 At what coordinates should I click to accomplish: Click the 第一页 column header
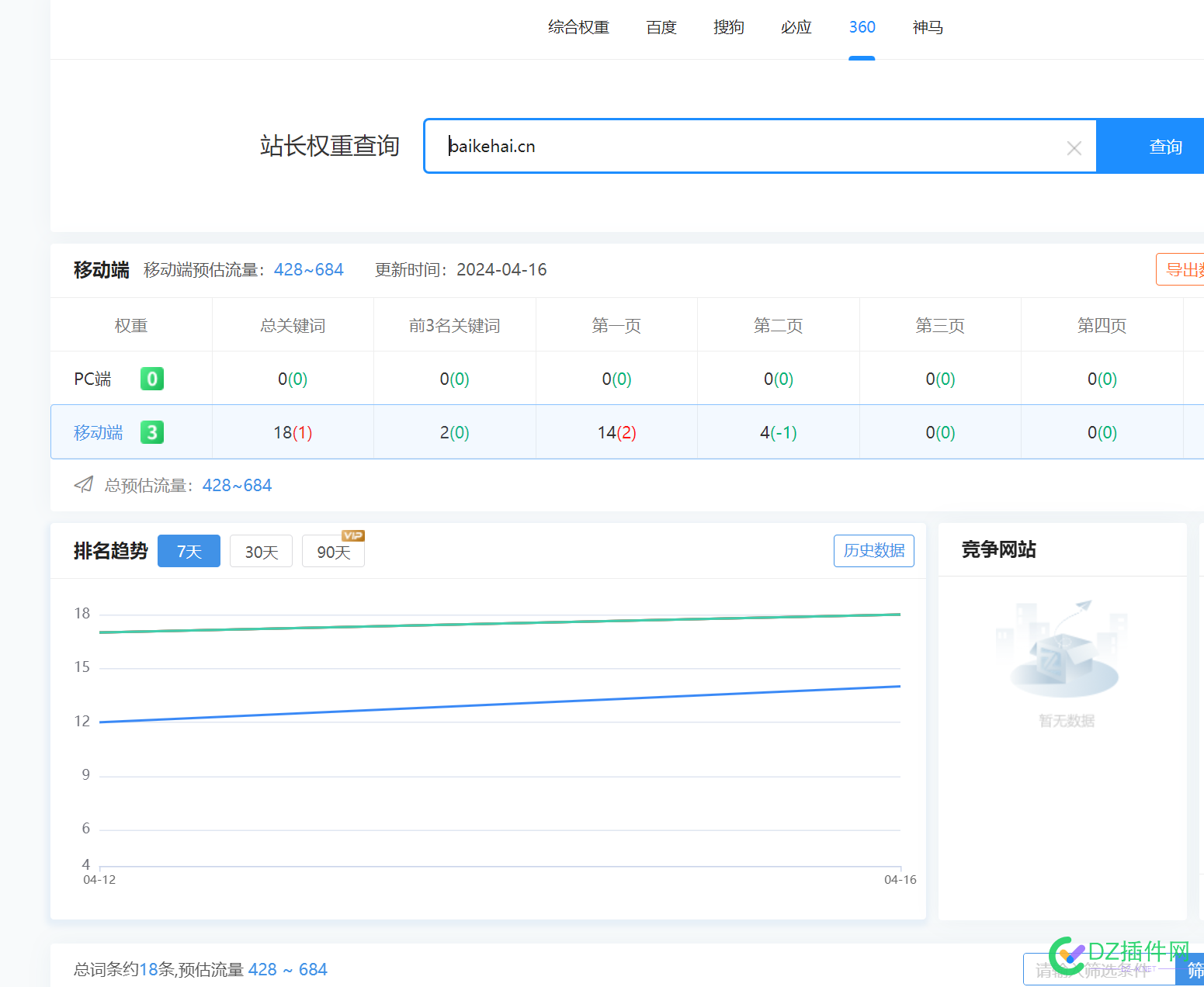tap(616, 325)
